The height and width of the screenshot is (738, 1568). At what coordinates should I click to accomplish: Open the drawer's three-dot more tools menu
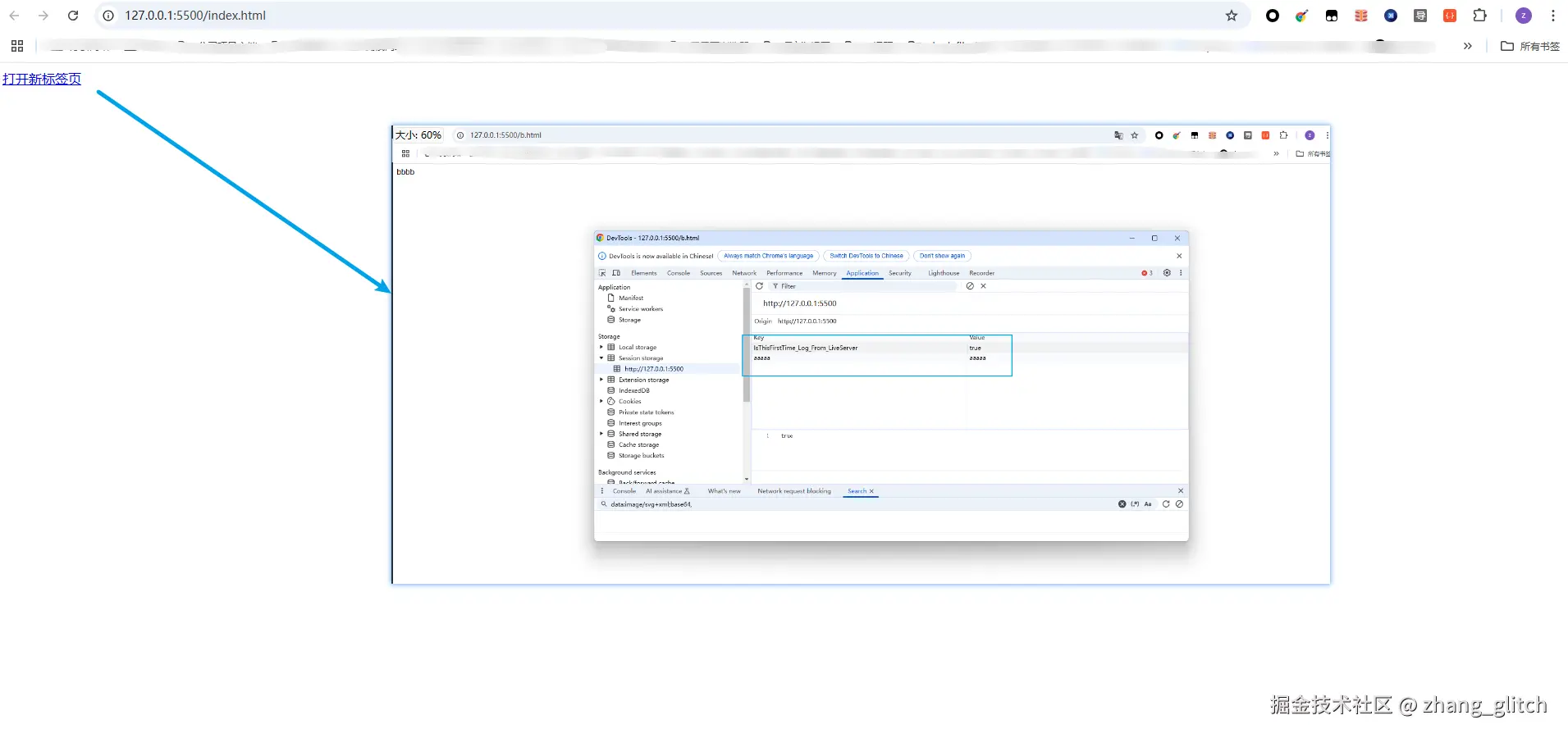[602, 491]
